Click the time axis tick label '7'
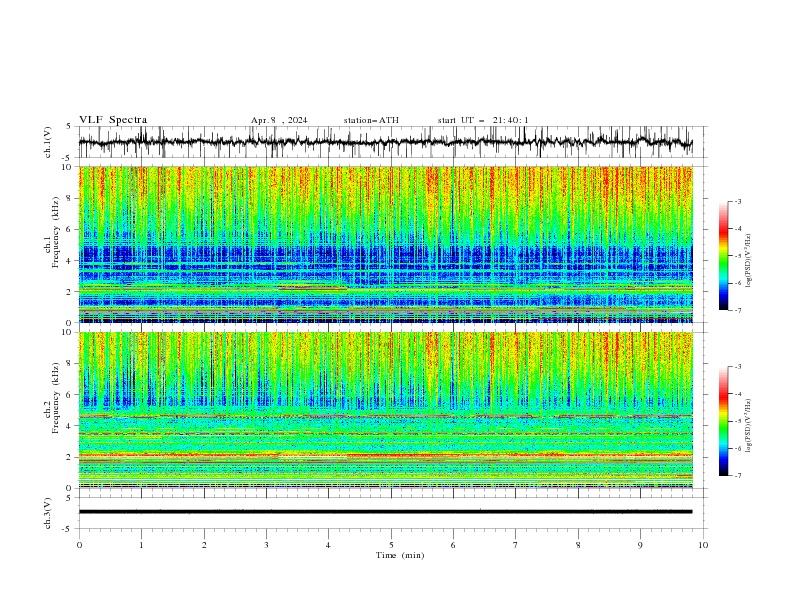The image size is (792, 612). tap(516, 545)
